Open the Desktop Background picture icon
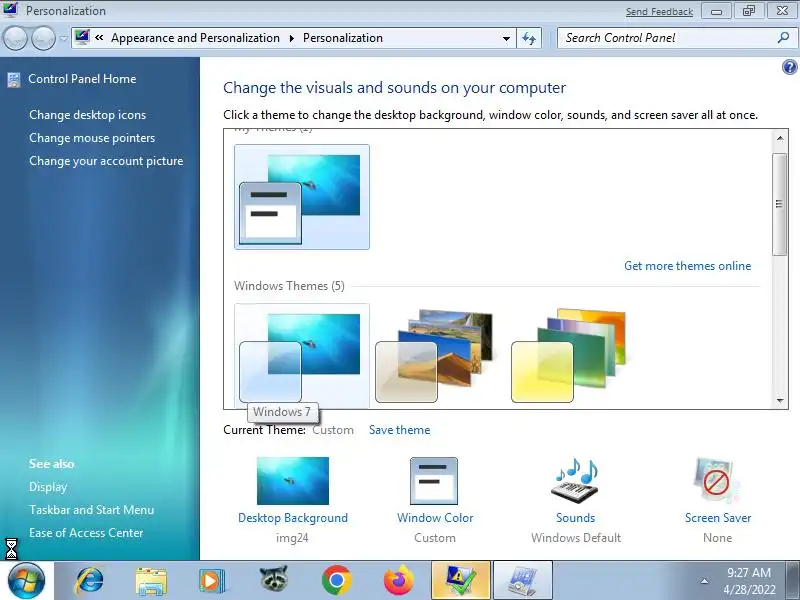 pyautogui.click(x=293, y=481)
